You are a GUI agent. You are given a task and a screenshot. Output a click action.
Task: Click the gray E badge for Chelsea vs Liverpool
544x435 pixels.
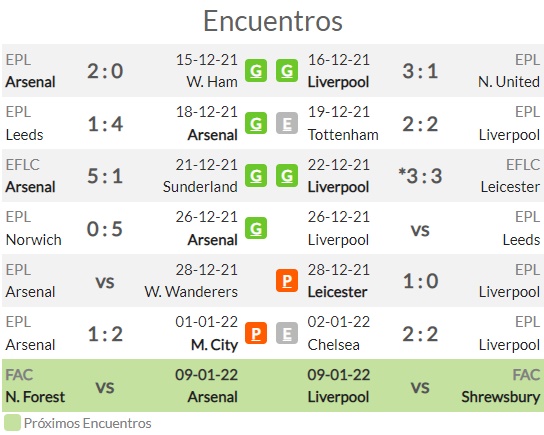[287, 333]
